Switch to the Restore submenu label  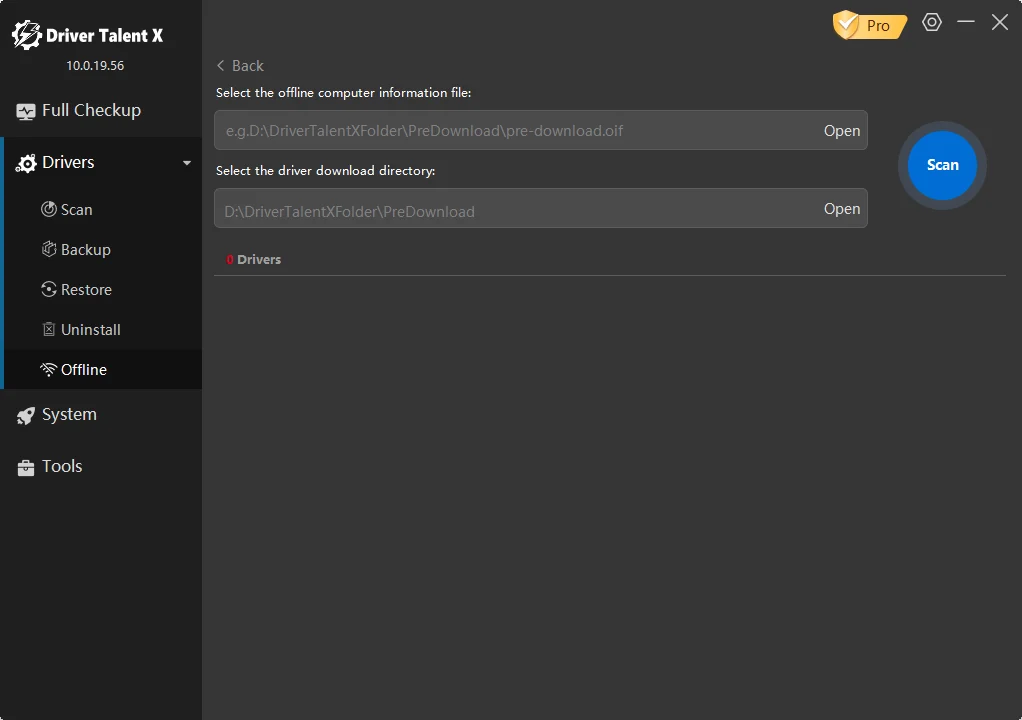(x=86, y=289)
